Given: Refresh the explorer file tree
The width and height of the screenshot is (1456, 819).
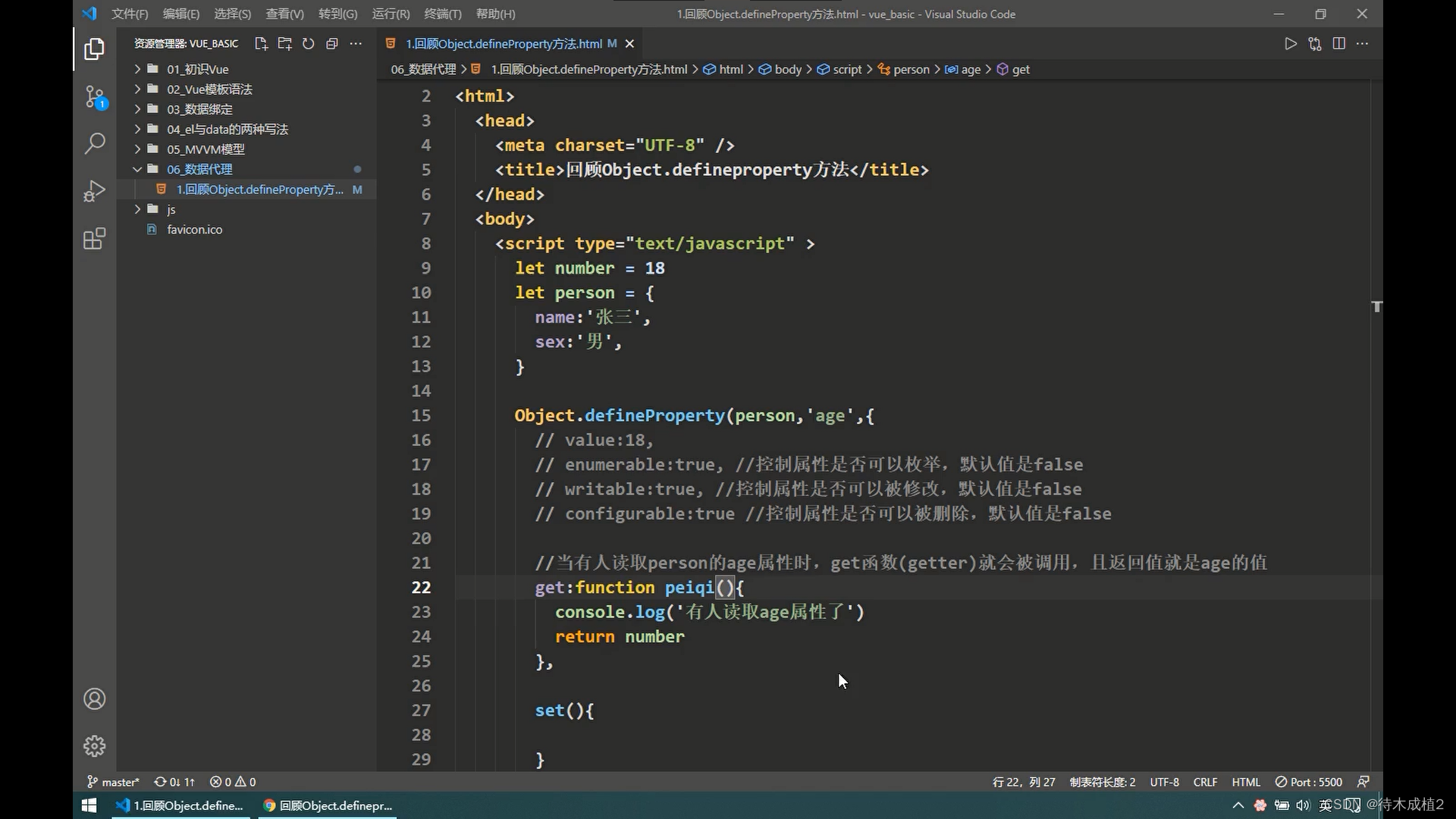Looking at the screenshot, I should pos(308,44).
